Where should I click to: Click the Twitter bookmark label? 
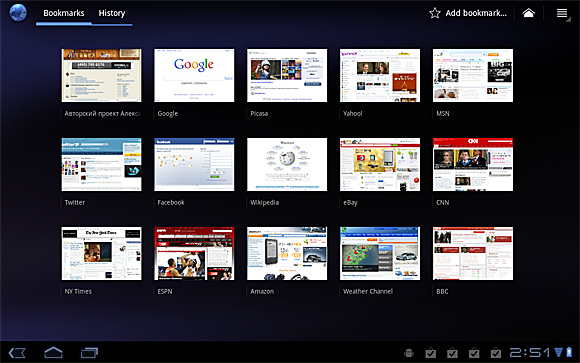[x=75, y=202]
